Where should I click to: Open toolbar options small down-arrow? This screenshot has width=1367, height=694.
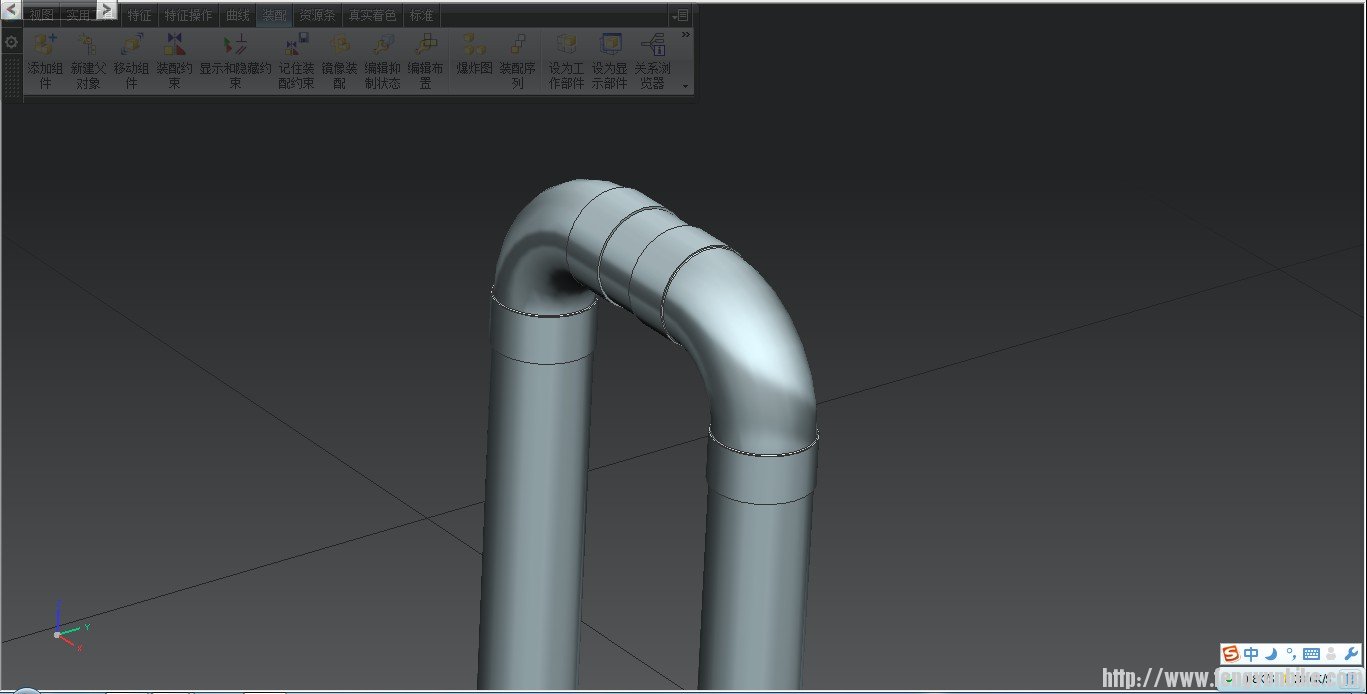[686, 87]
